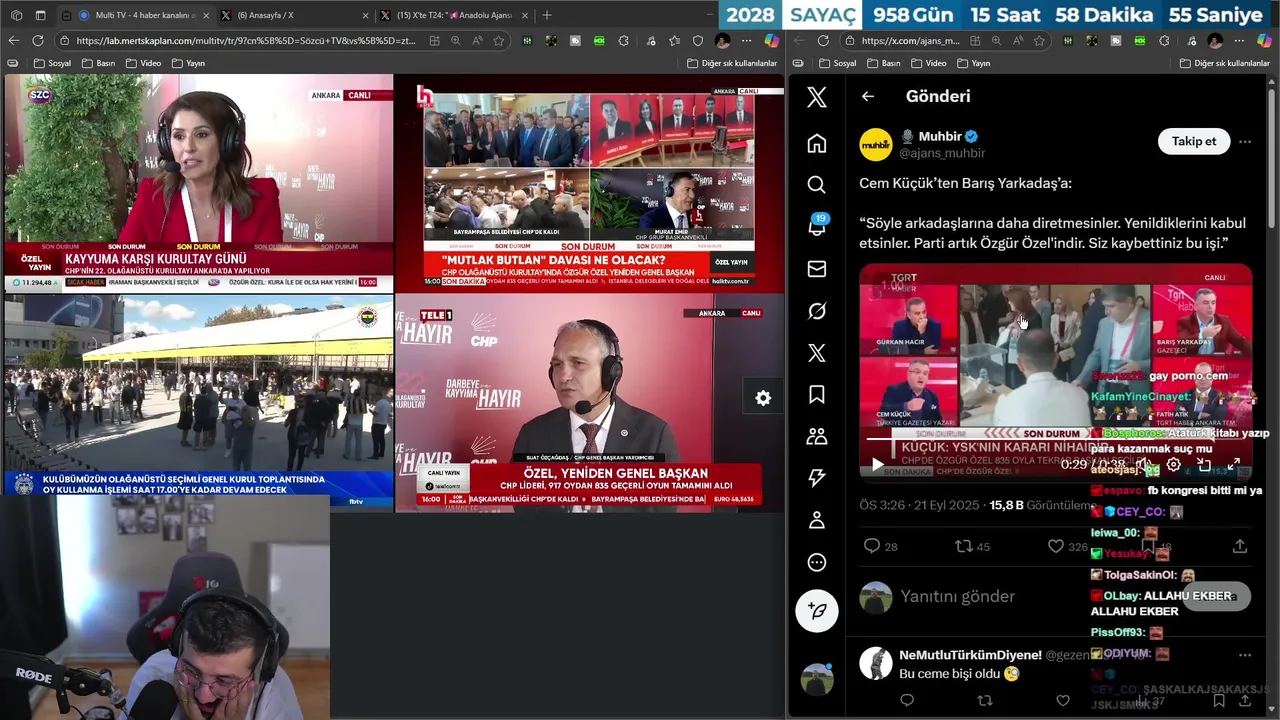This screenshot has height=720, width=1280.
Task: Open Muhbir profile name link
Action: pyautogui.click(x=940, y=136)
